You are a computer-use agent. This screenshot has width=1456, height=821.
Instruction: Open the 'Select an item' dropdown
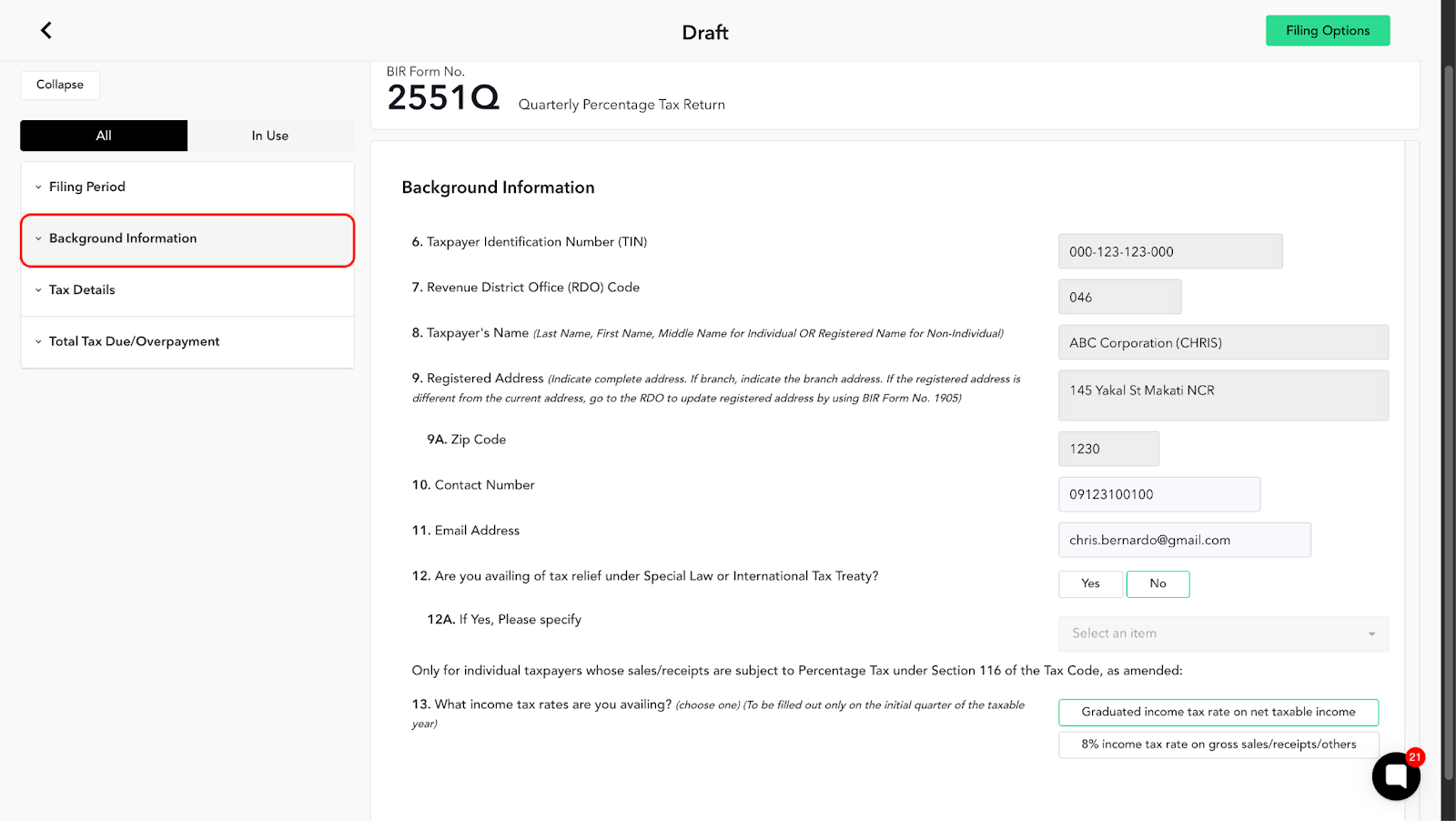pos(1223,633)
